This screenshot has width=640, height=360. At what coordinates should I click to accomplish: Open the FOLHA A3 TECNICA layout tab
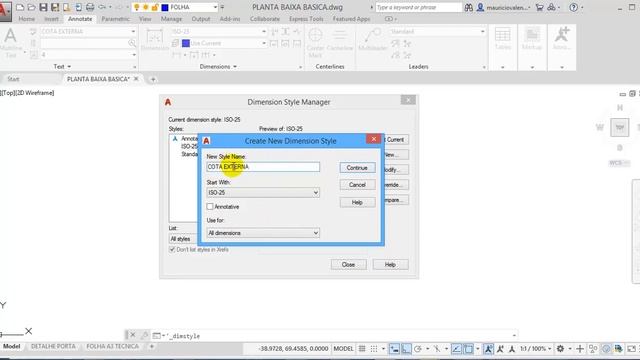click(x=112, y=346)
